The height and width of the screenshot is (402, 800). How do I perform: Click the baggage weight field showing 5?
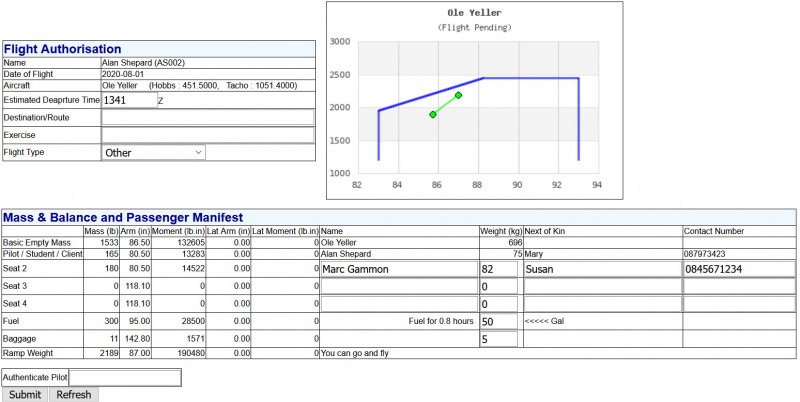(499, 338)
